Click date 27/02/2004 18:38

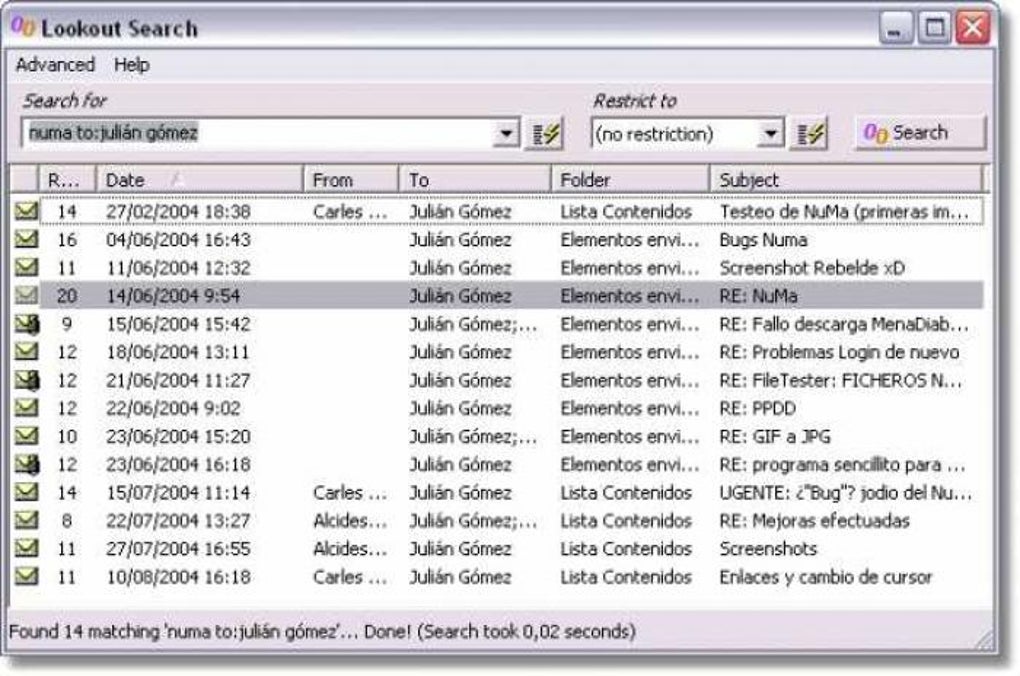(x=178, y=211)
